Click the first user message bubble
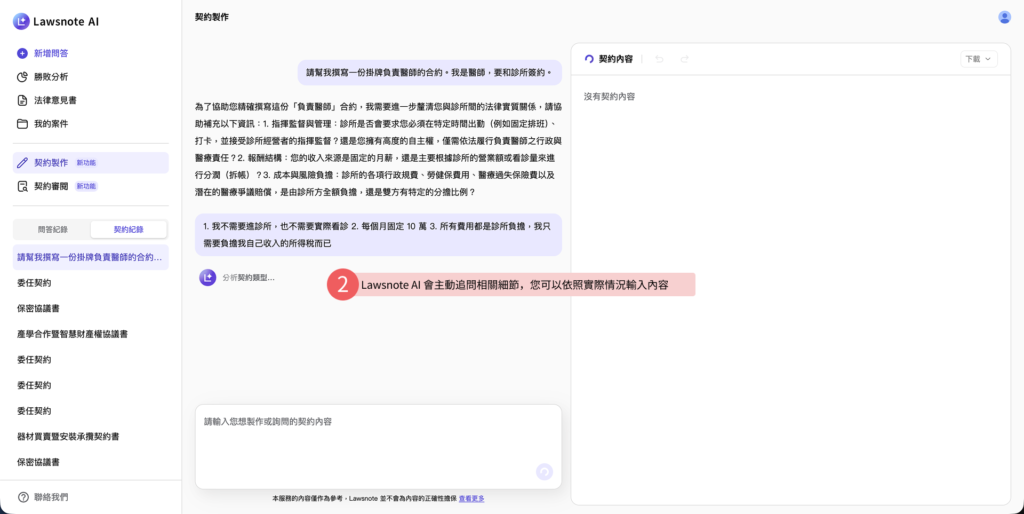1024x514 pixels. (430, 72)
